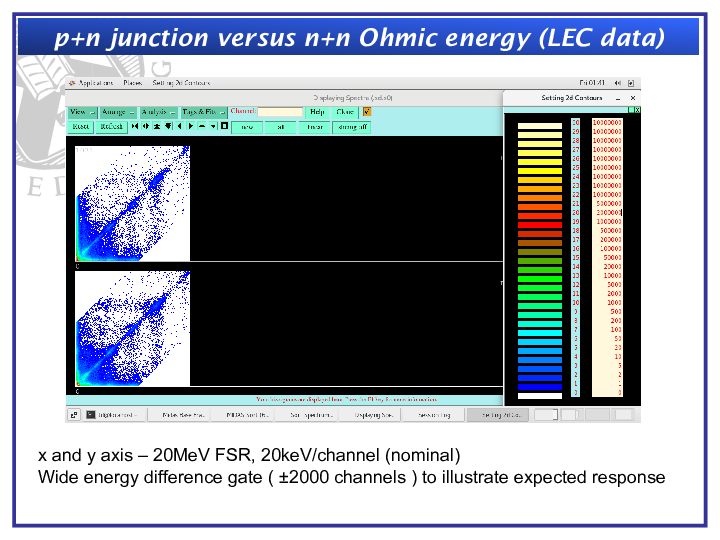Click the workspace switcher first box
Viewport: 720px width, 540px height.
[x=546, y=415]
